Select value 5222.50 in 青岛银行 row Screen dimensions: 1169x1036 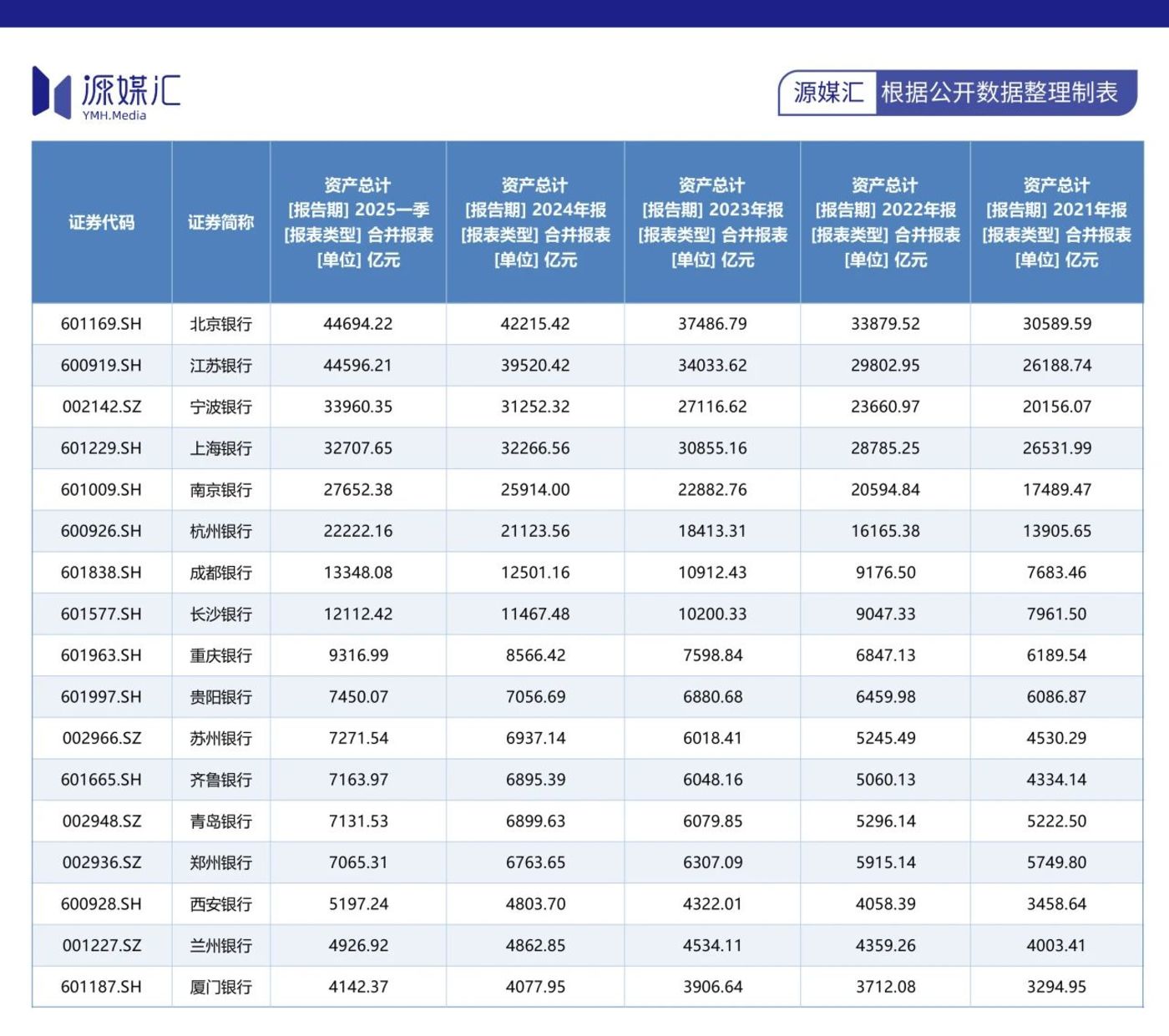click(1056, 821)
